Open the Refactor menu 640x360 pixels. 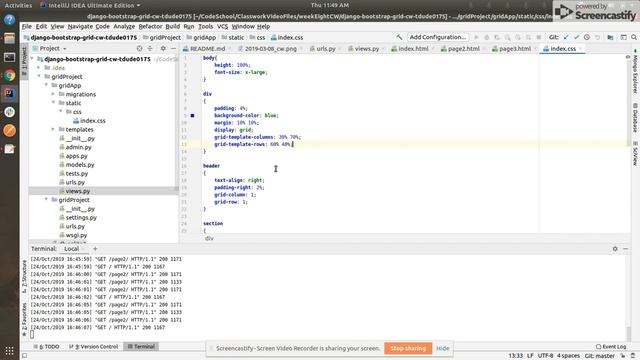pos(150,26)
